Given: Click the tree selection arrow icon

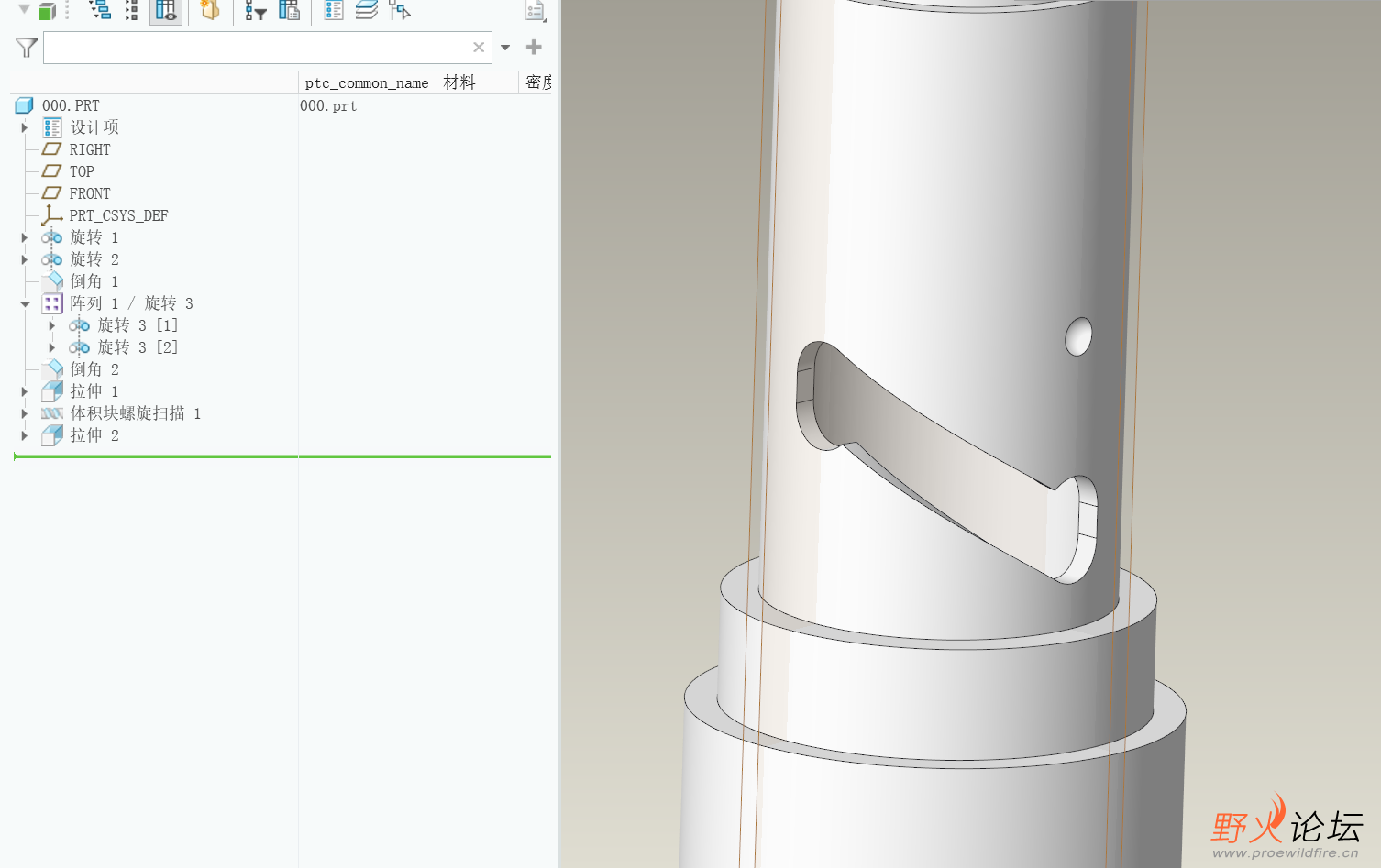Looking at the screenshot, I should click(400, 10).
